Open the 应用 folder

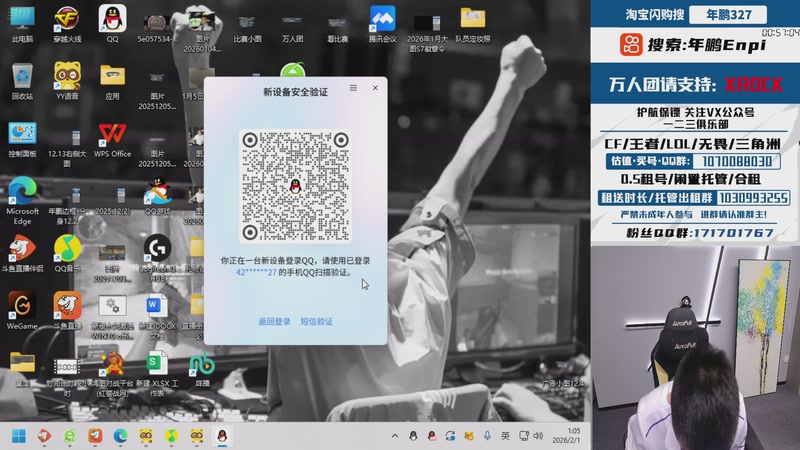pos(112,82)
